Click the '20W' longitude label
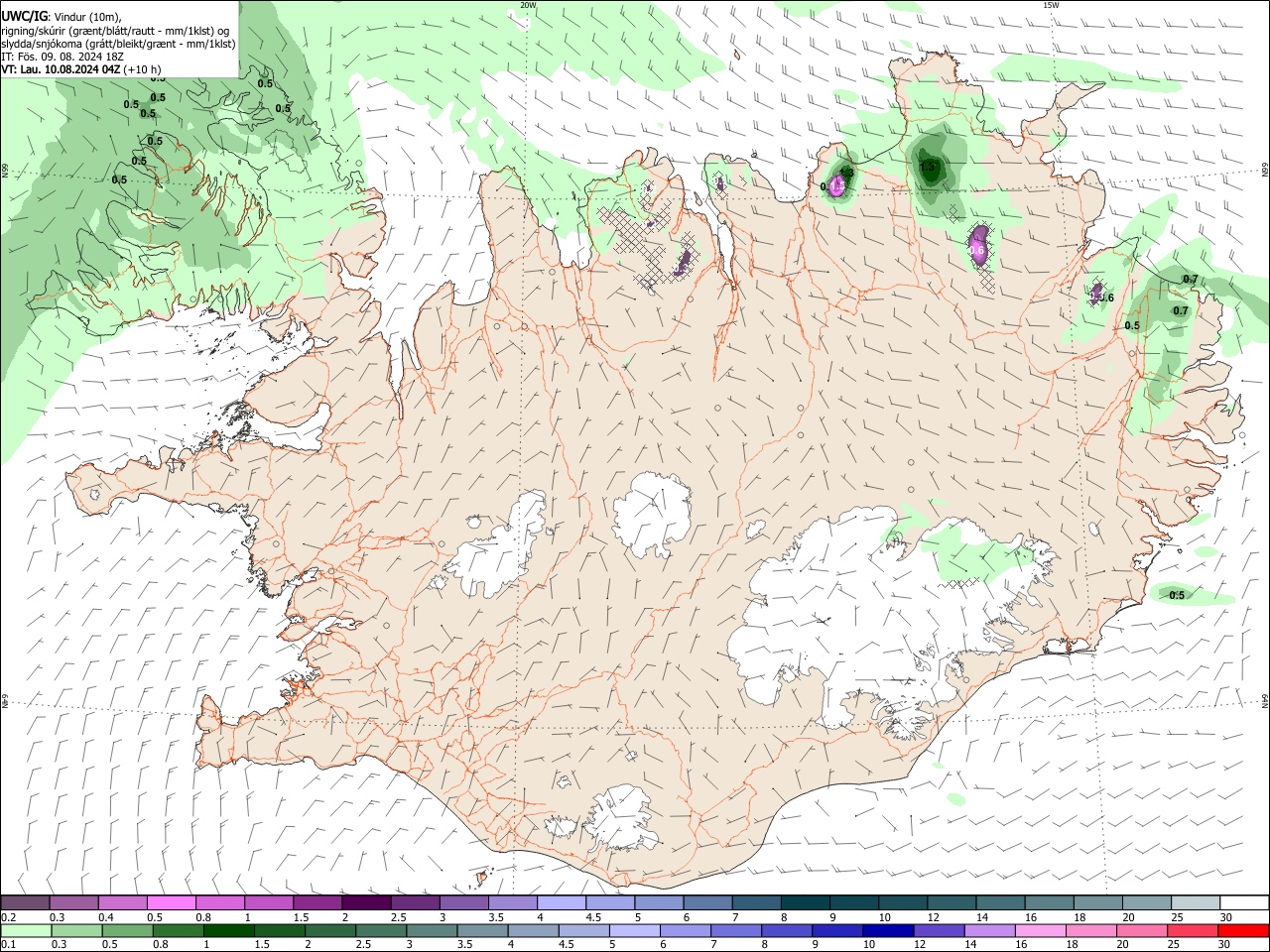Image resolution: width=1270 pixels, height=952 pixels. pyautogui.click(x=528, y=5)
